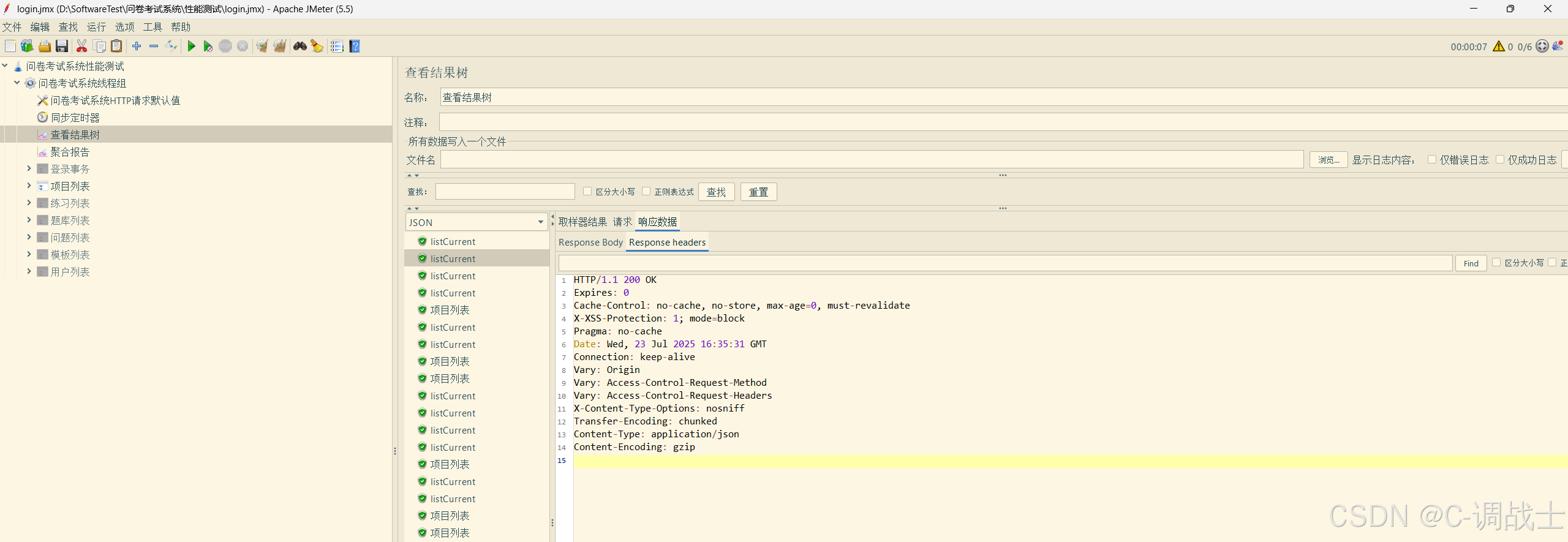Screen dimensions: 1568x542
Task: Switch to the 取样器结果 tab
Action: (x=582, y=222)
